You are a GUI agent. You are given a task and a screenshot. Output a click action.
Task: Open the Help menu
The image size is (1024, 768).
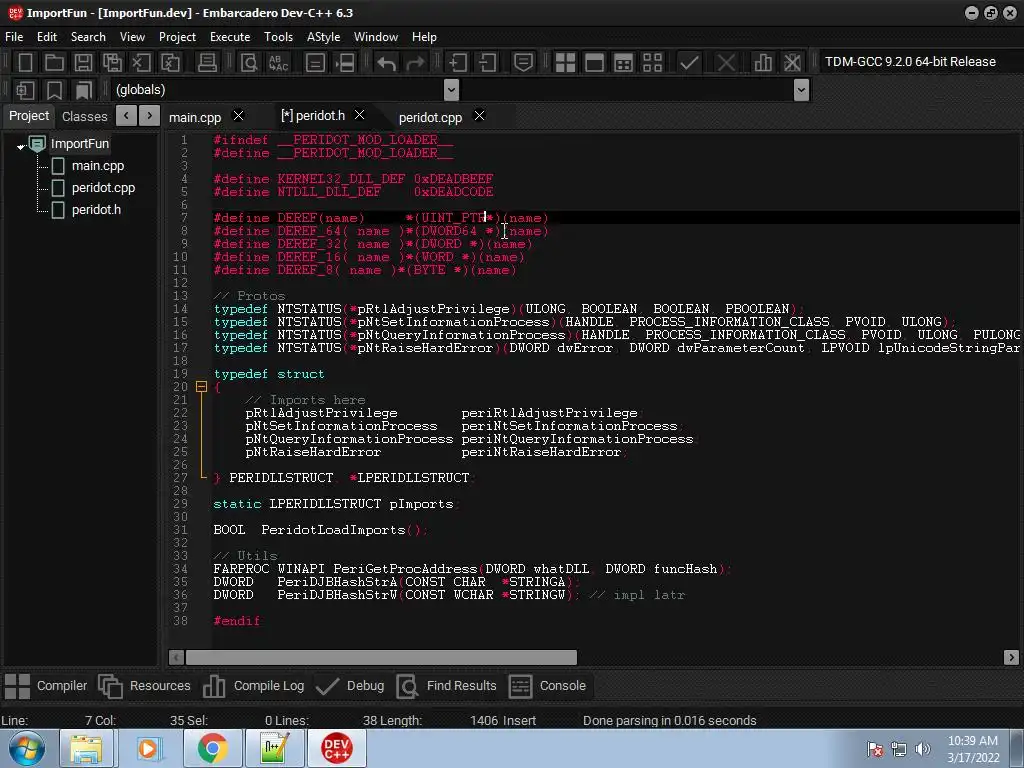(x=424, y=37)
